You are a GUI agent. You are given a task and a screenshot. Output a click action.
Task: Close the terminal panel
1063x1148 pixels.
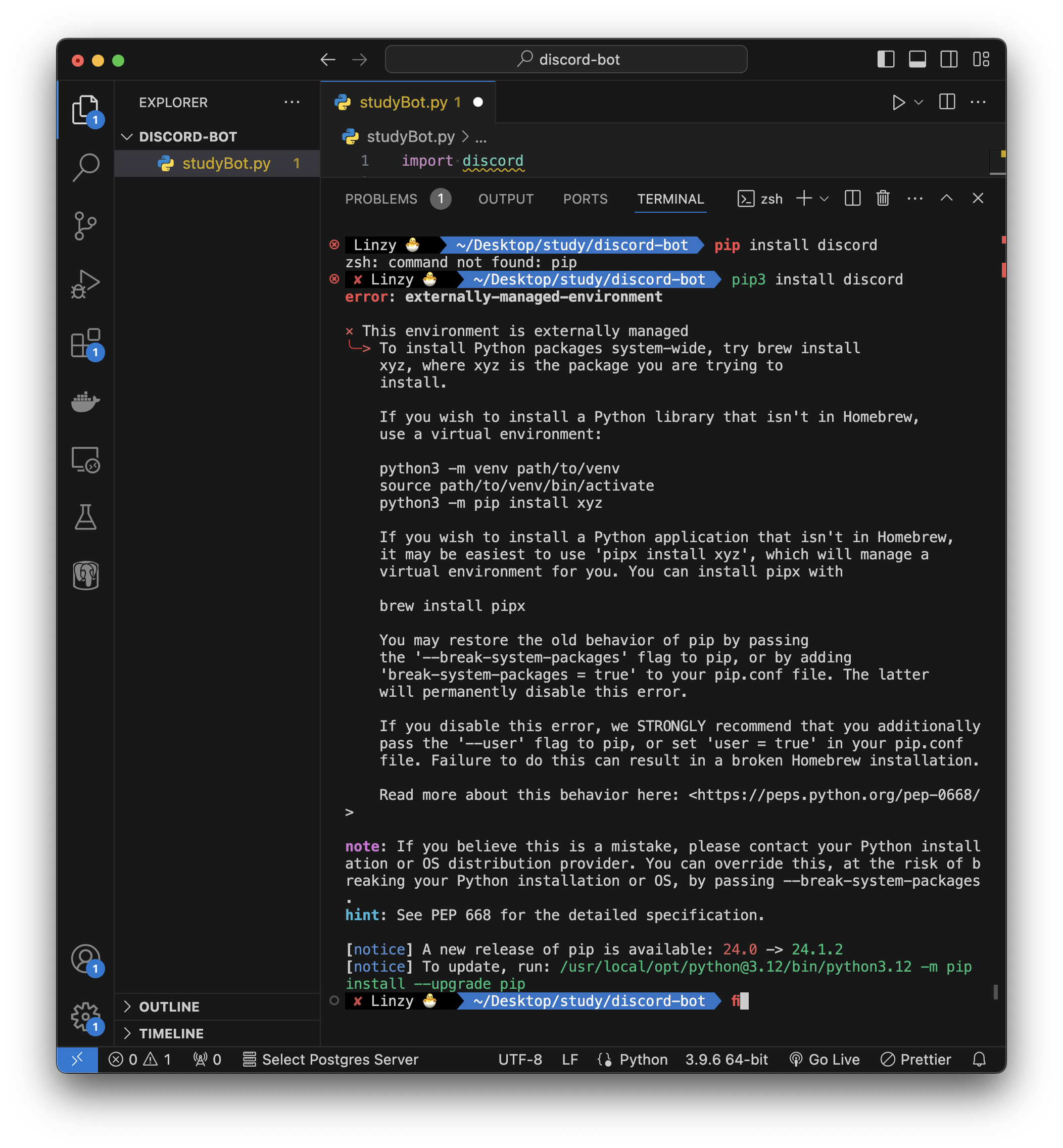[x=978, y=199]
